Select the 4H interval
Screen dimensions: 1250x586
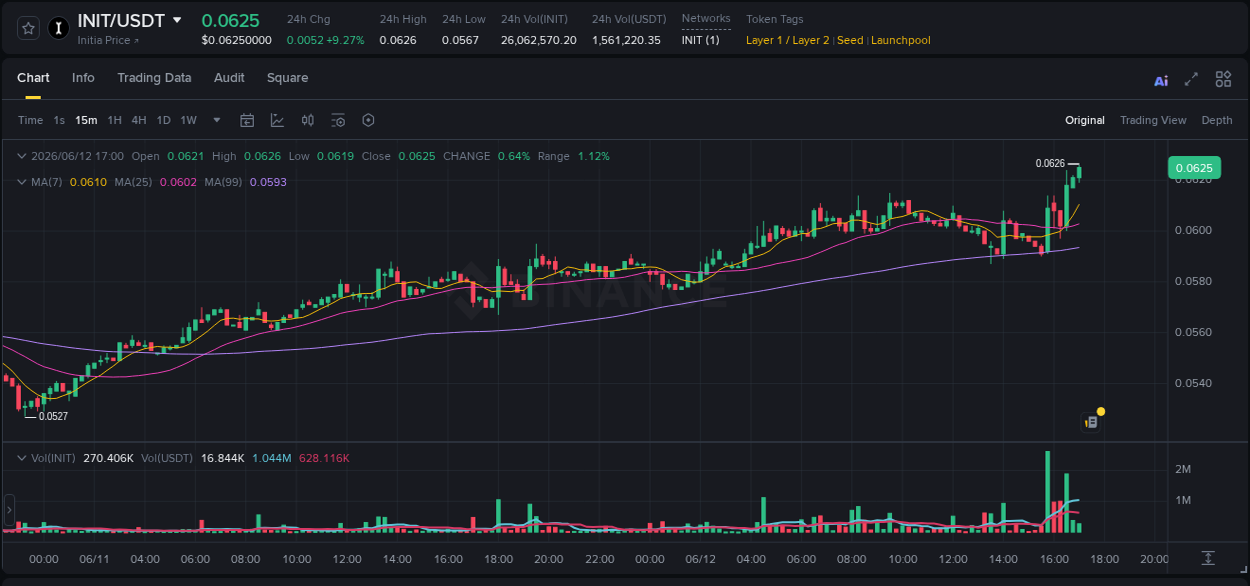point(139,120)
